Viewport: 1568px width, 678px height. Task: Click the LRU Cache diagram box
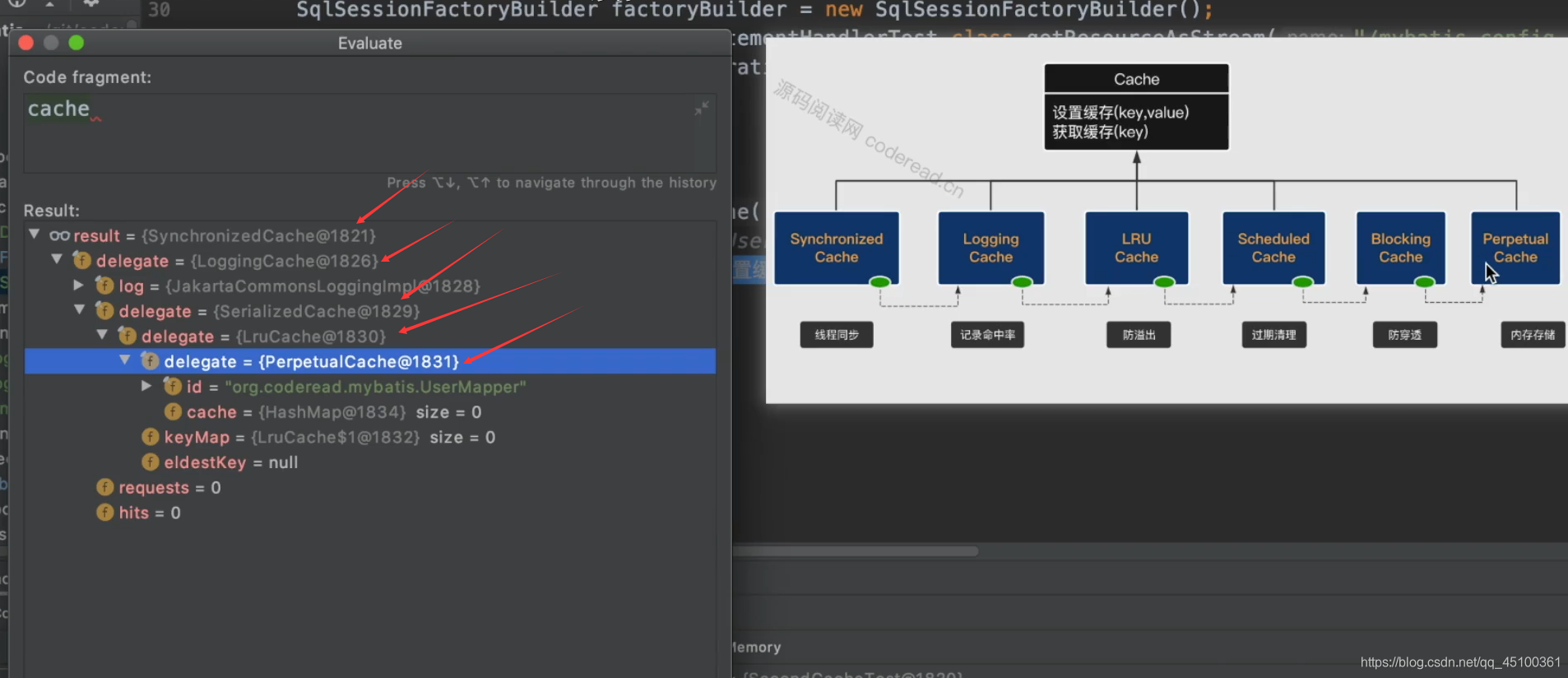click(1137, 248)
